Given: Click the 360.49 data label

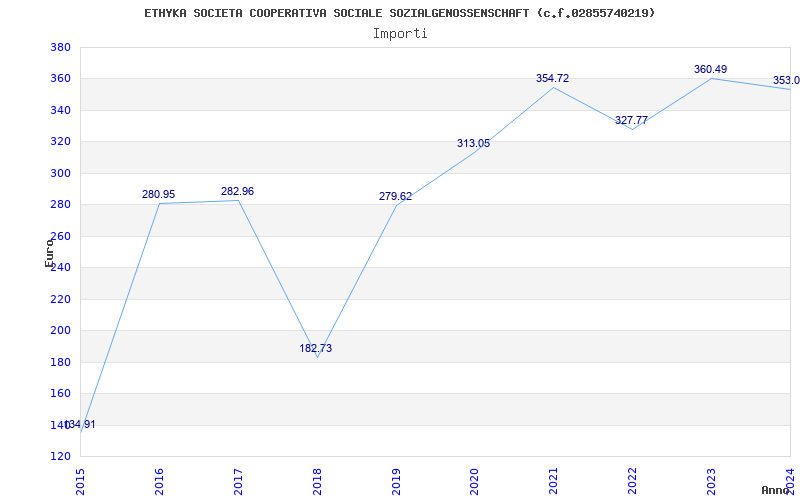Looking at the screenshot, I should tap(710, 69).
